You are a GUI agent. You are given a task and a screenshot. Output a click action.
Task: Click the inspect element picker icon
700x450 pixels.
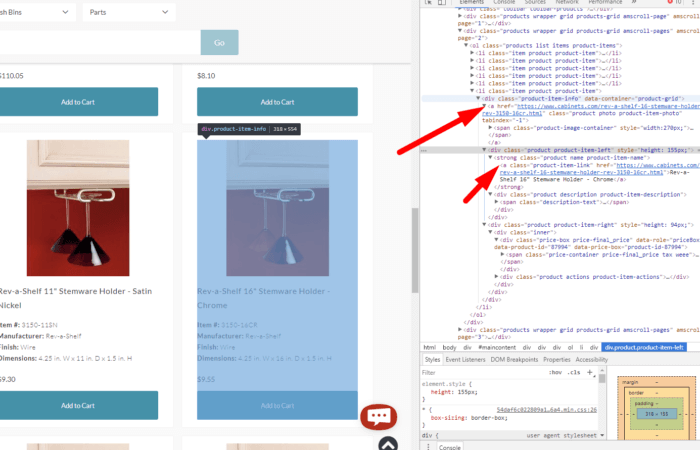426,3
